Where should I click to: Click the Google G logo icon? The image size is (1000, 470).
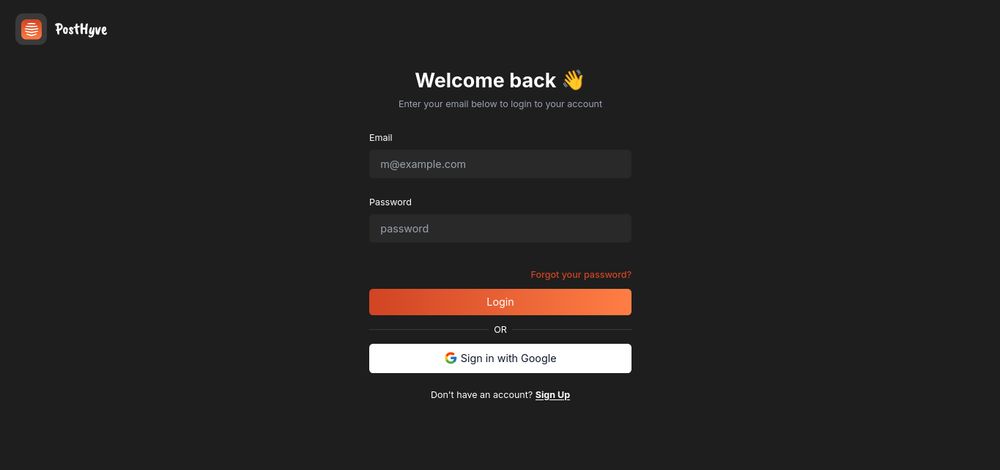coord(451,358)
